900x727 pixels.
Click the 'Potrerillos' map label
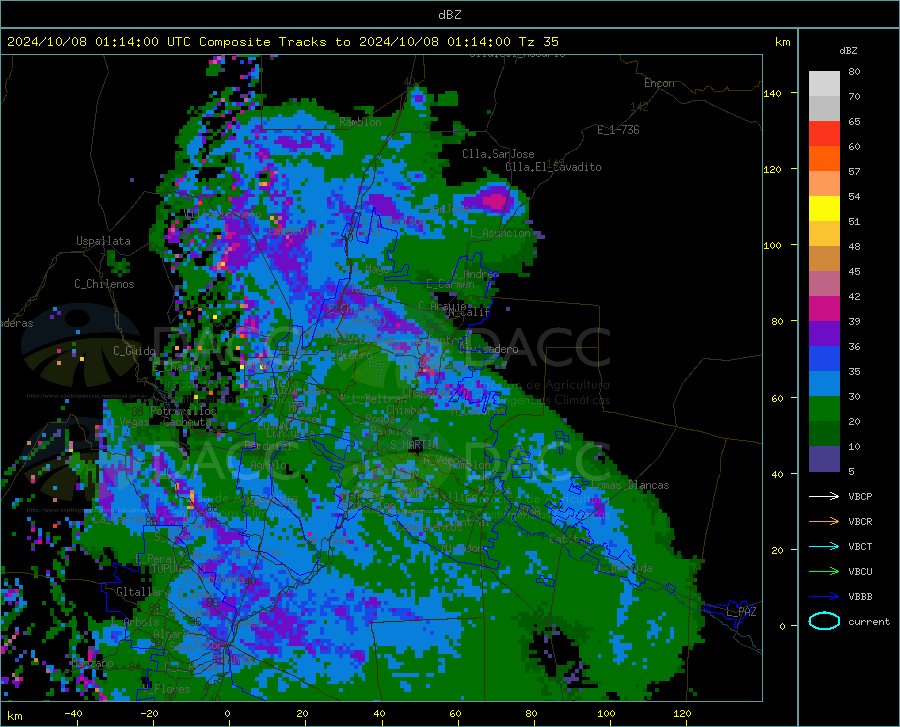click(x=183, y=411)
